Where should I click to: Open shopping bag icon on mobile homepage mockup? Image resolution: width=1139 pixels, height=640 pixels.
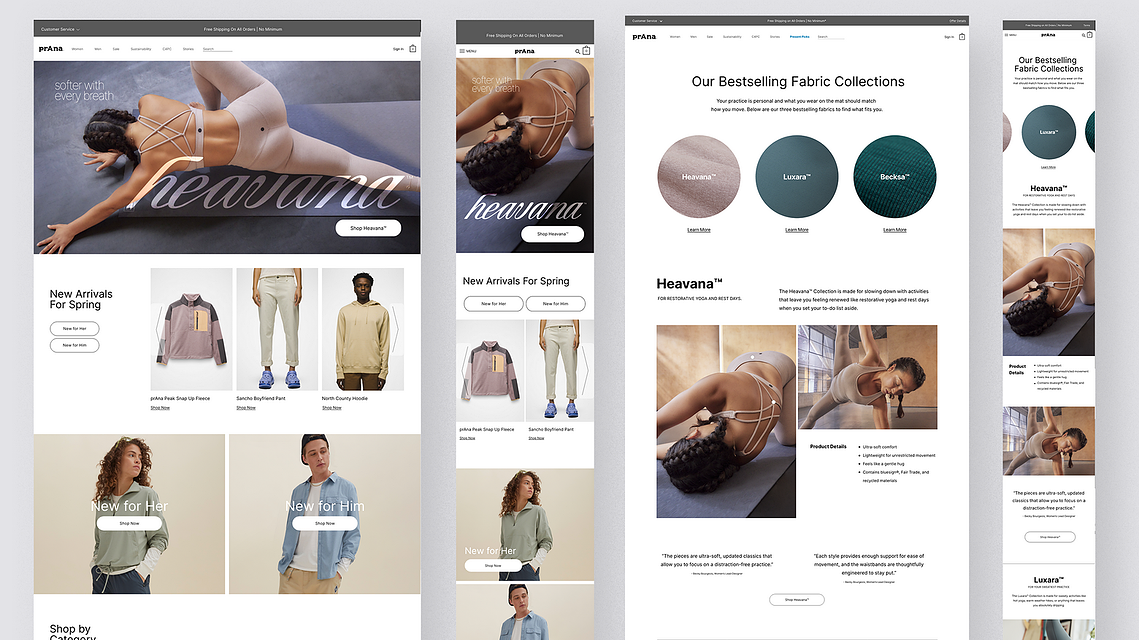pos(586,51)
